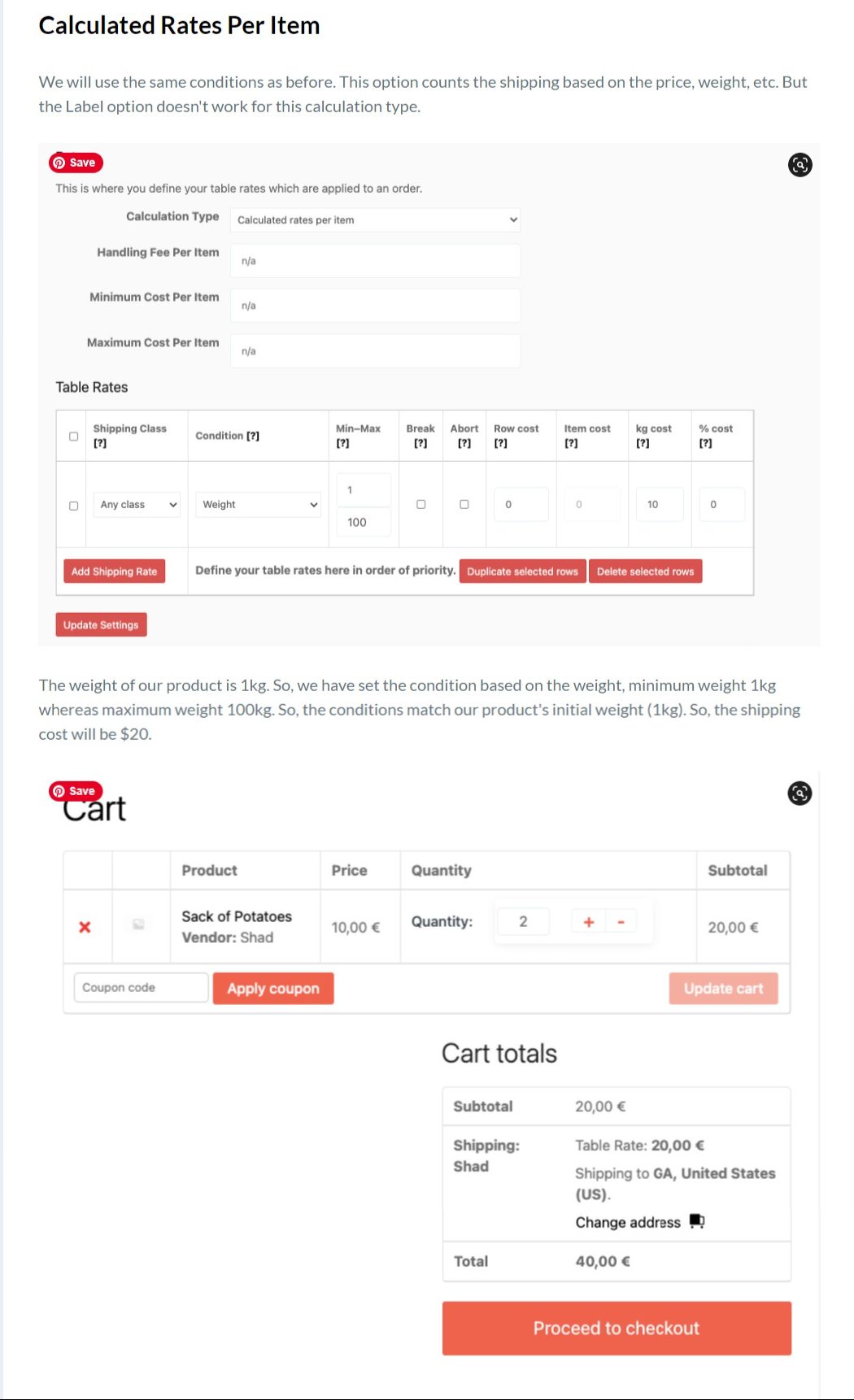Click the Add Shipping Rate button
The image size is (854, 1400).
(x=114, y=572)
